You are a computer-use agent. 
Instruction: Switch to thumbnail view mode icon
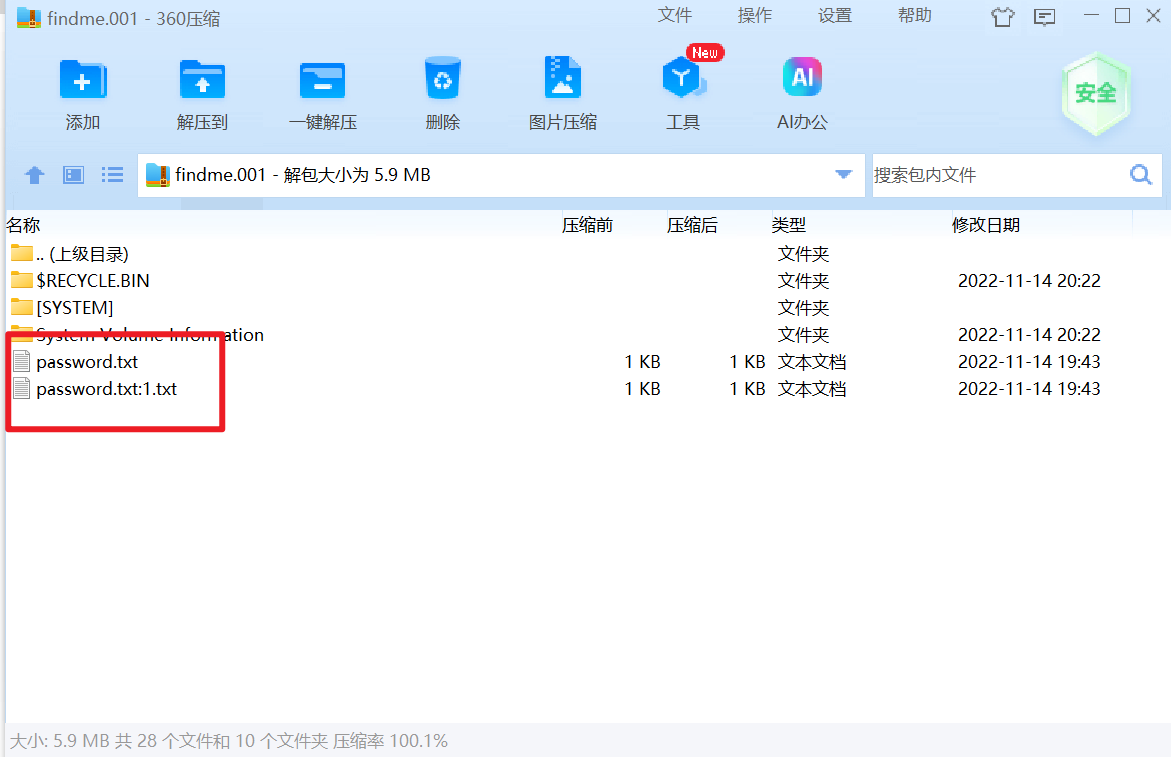[x=74, y=175]
